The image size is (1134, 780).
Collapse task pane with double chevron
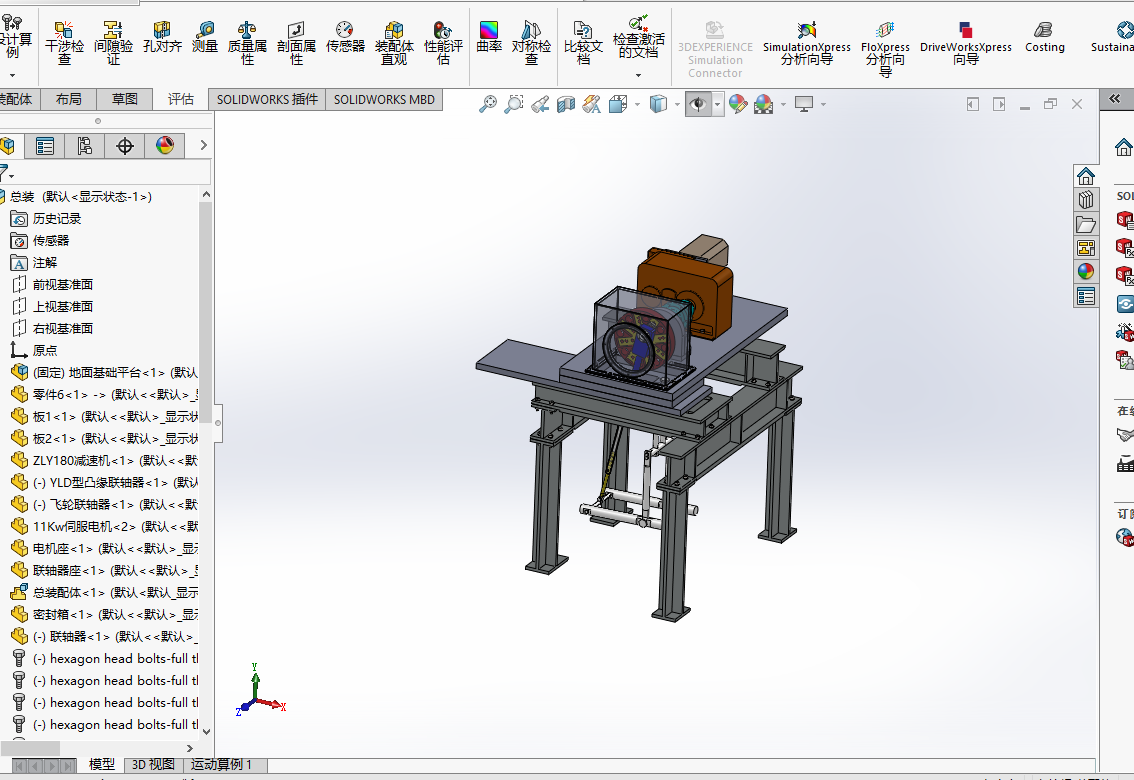click(x=1114, y=98)
